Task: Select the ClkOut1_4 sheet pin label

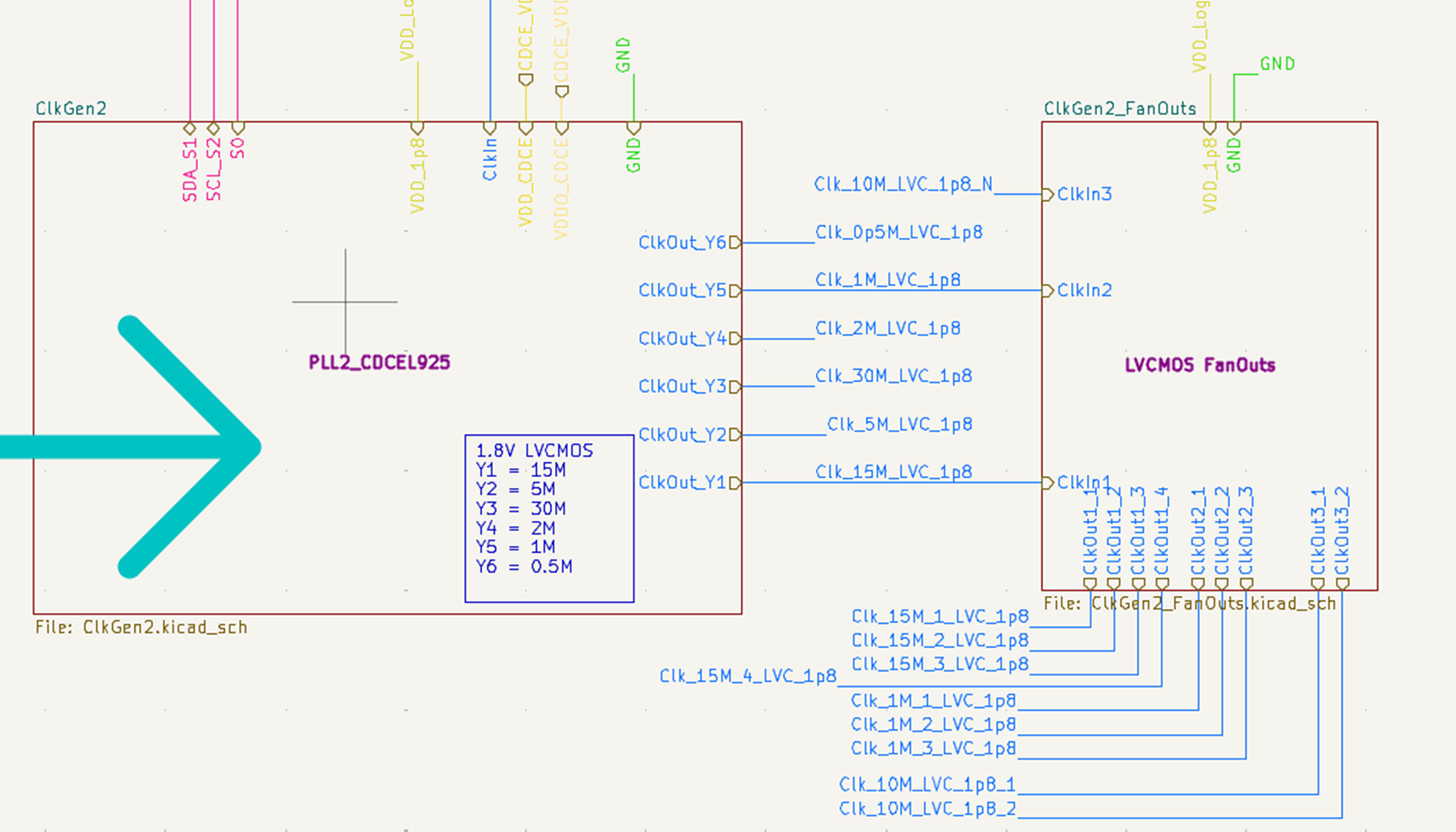Action: (x=1162, y=530)
